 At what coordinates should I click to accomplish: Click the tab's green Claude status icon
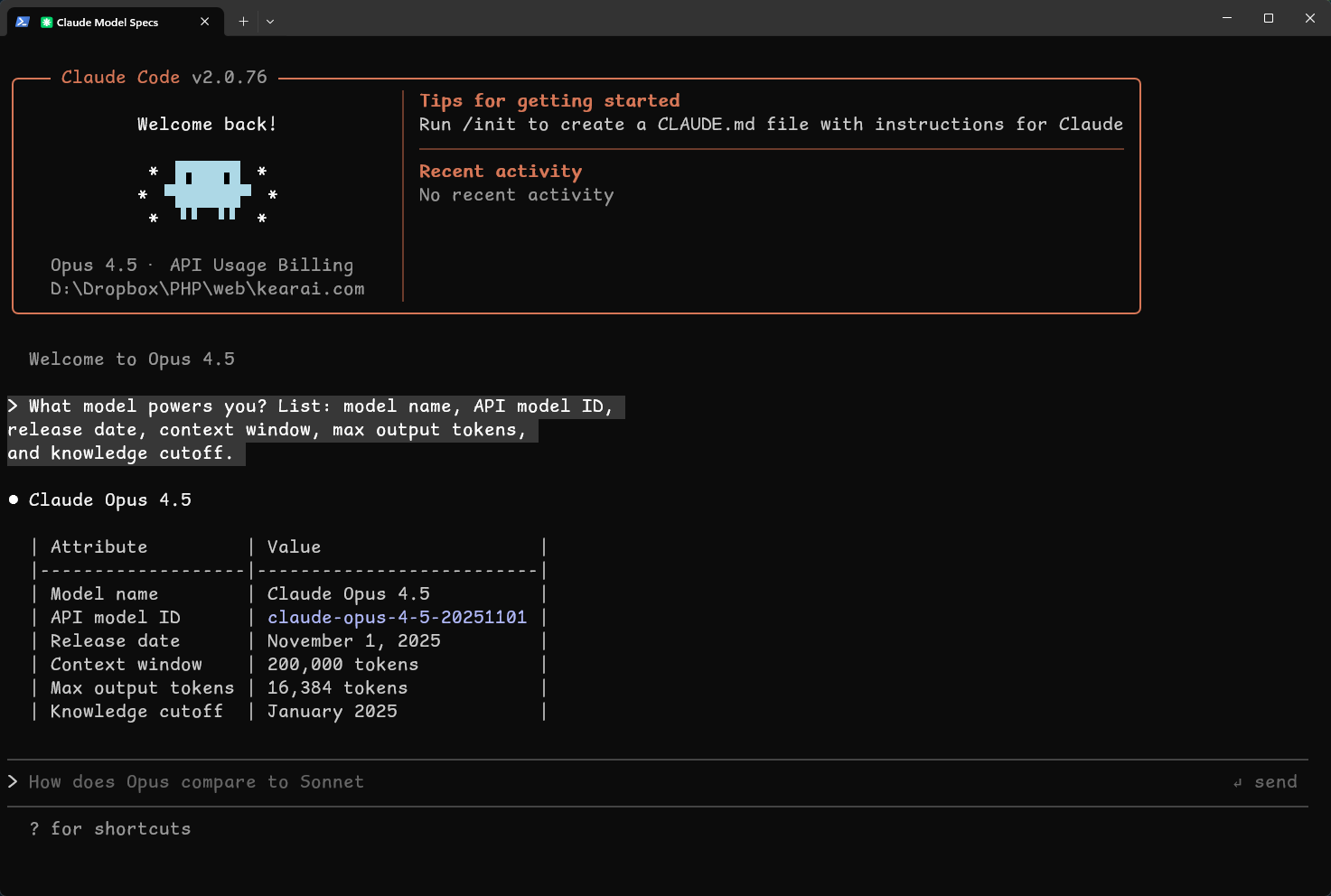[47, 22]
